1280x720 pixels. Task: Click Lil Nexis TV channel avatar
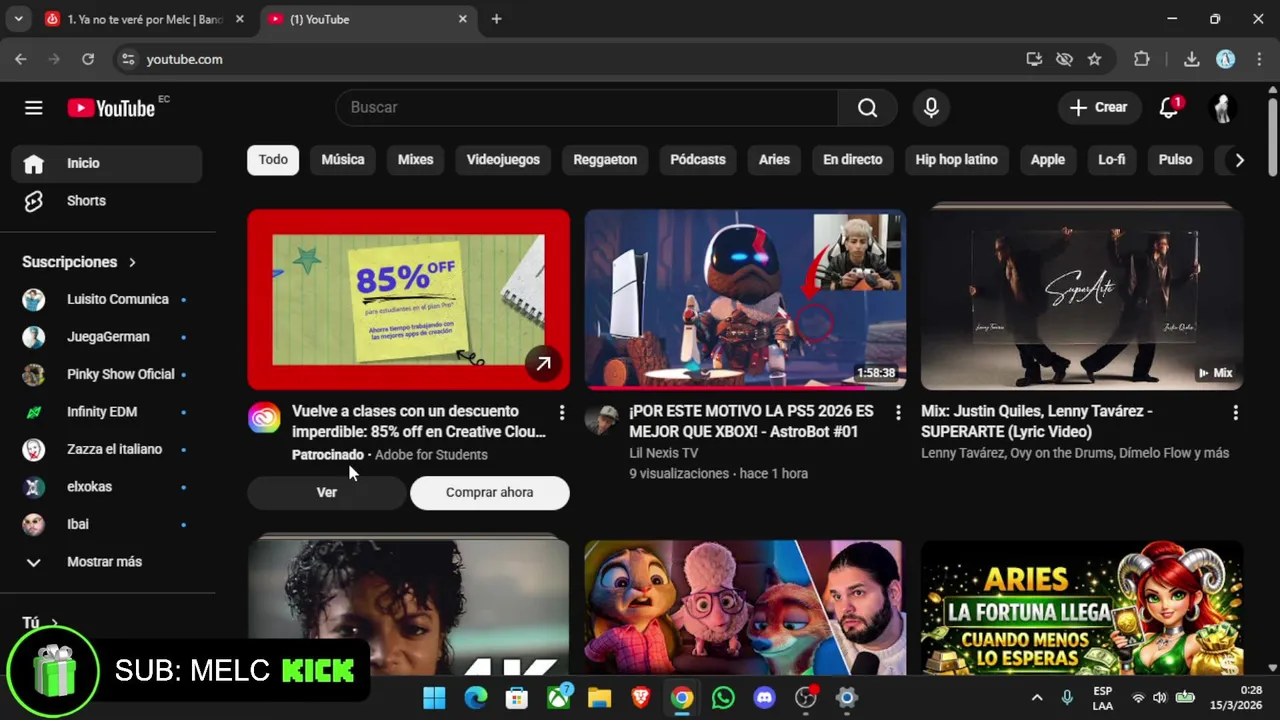pyautogui.click(x=601, y=419)
